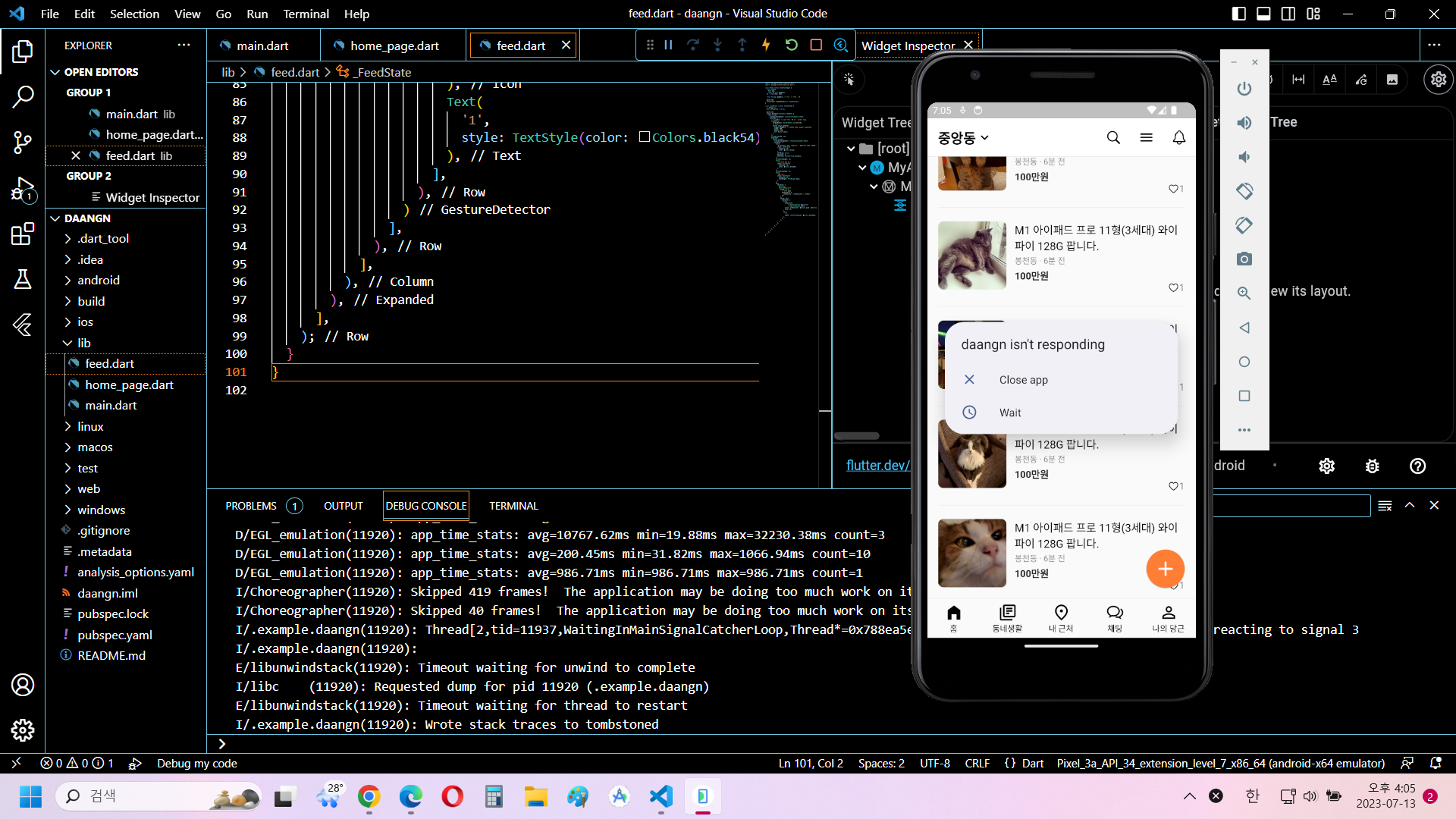Image resolution: width=1456 pixels, height=819 pixels.
Task: Pause the debug session
Action: point(668,45)
